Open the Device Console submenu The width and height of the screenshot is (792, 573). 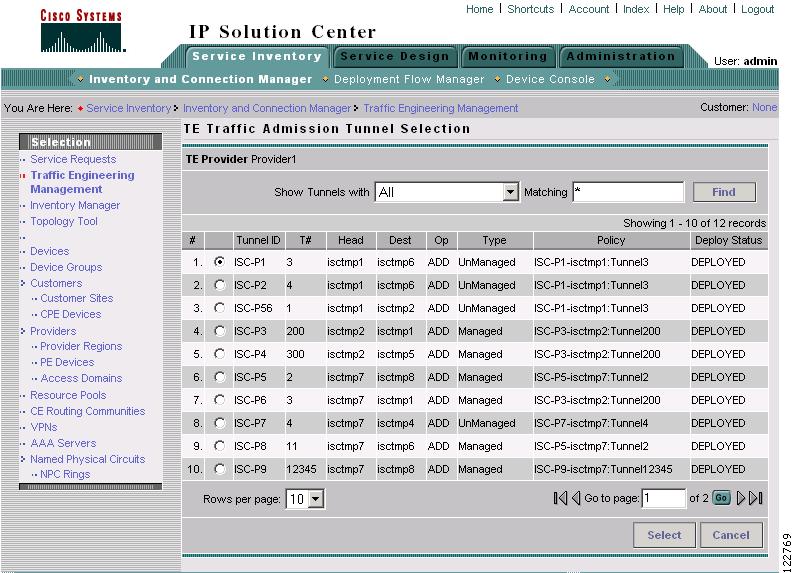pos(550,79)
